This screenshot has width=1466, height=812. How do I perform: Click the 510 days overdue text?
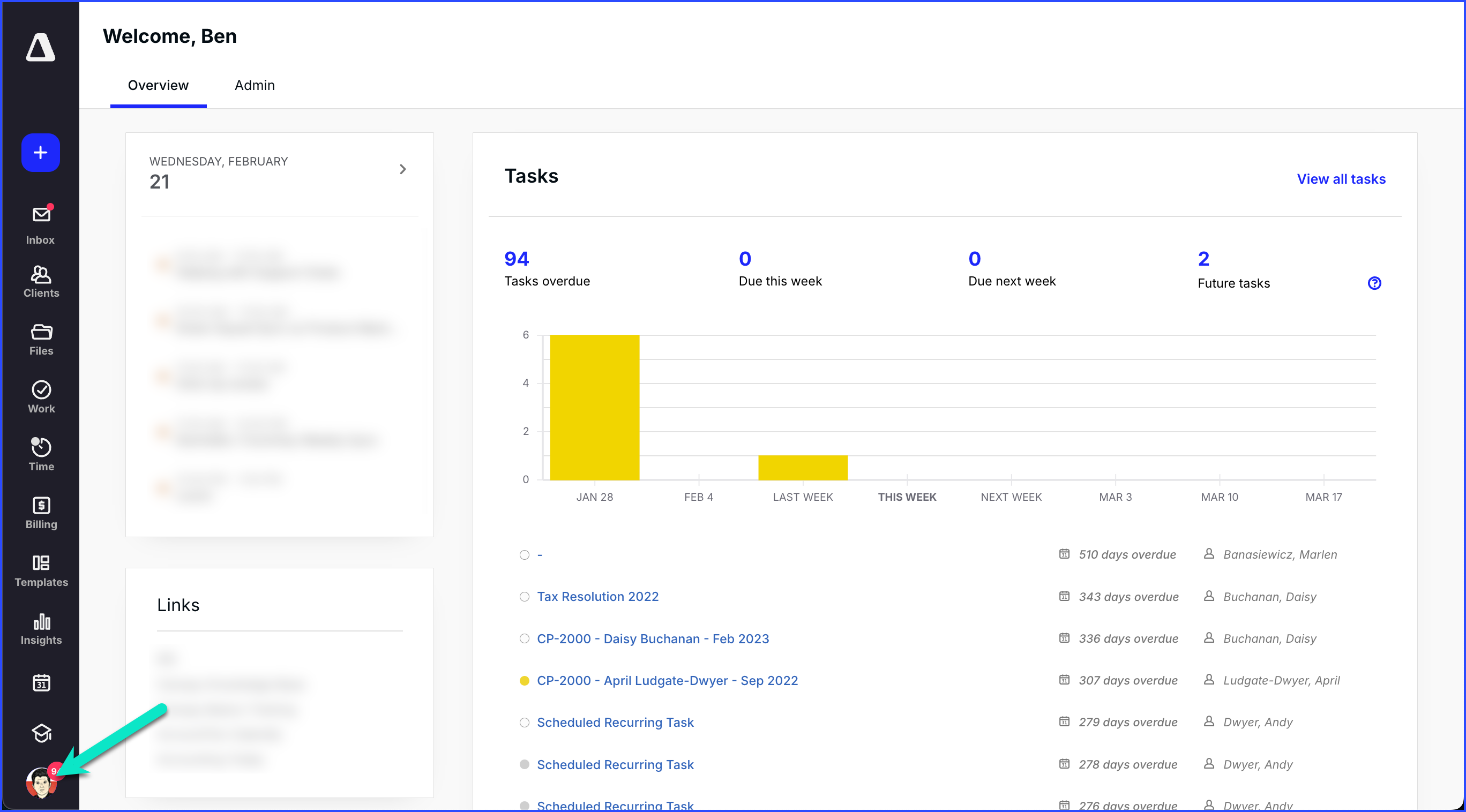(1127, 554)
